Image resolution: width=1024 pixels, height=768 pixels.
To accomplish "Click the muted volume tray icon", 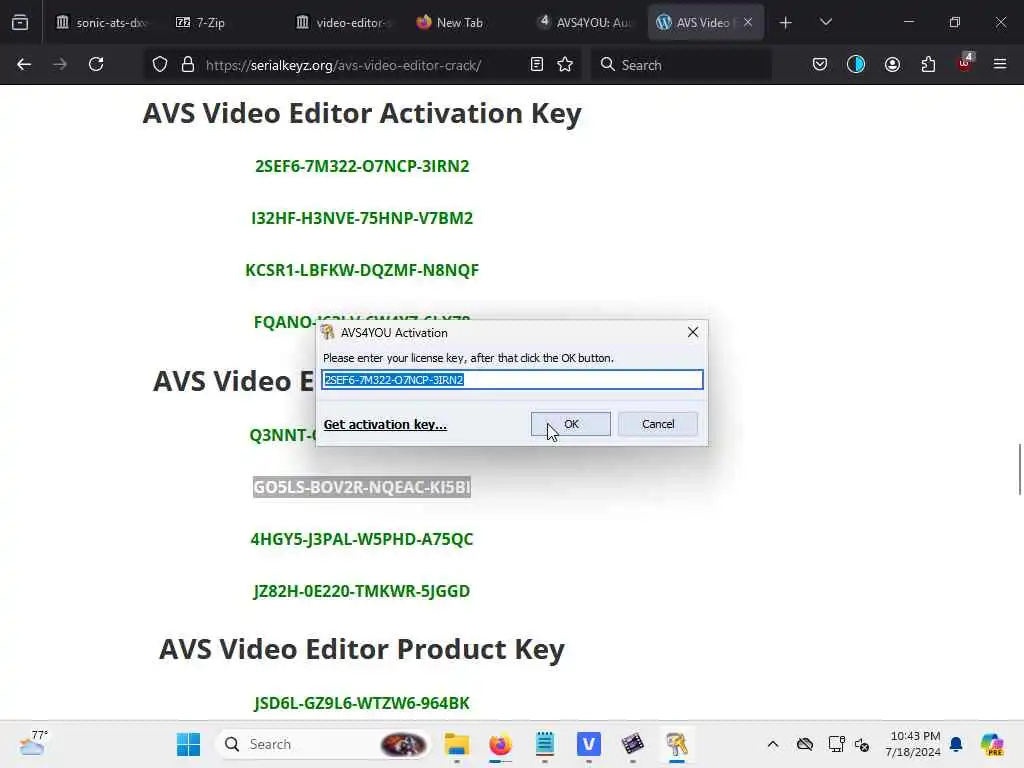I will [862, 744].
